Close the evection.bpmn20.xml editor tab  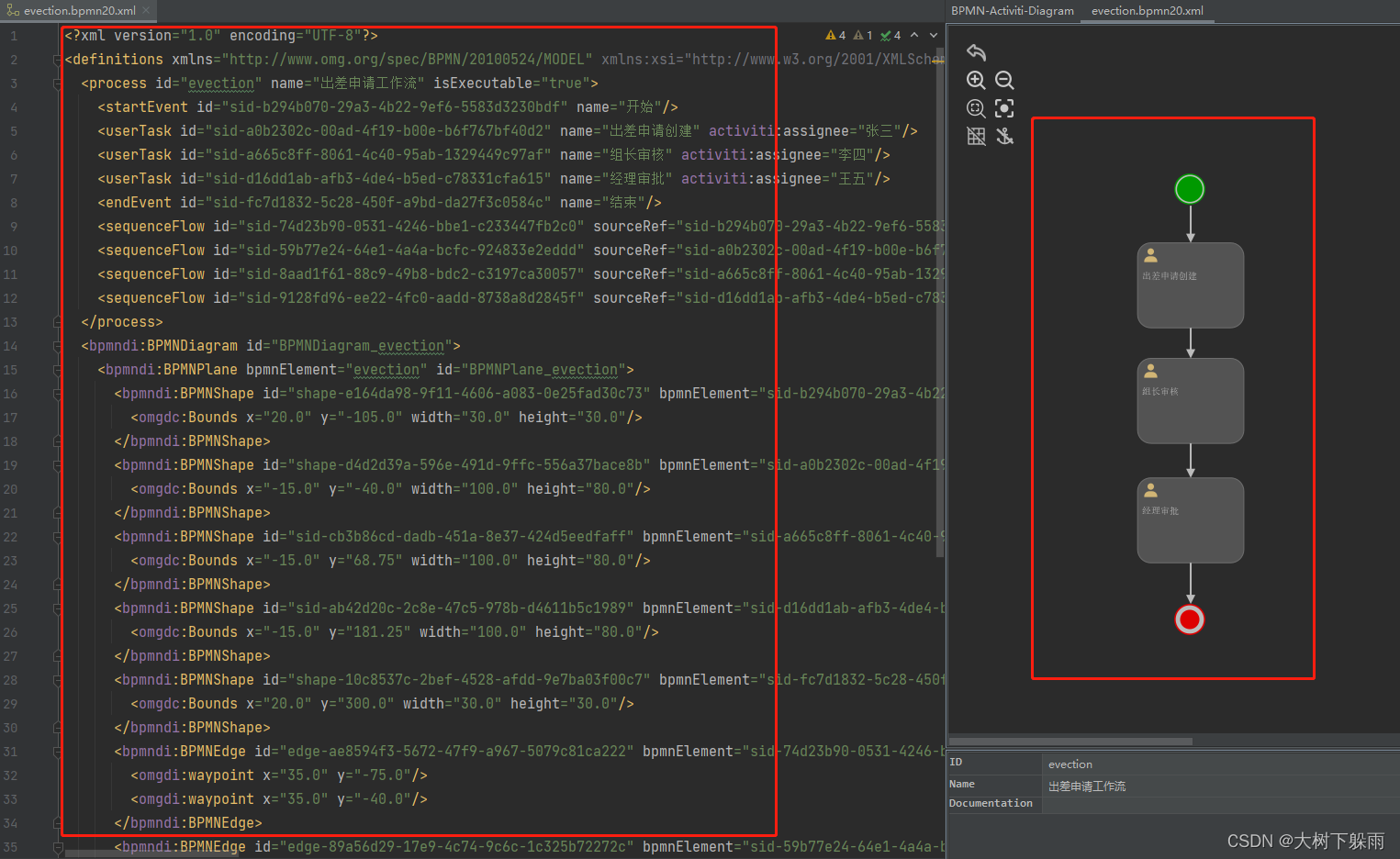click(x=147, y=11)
